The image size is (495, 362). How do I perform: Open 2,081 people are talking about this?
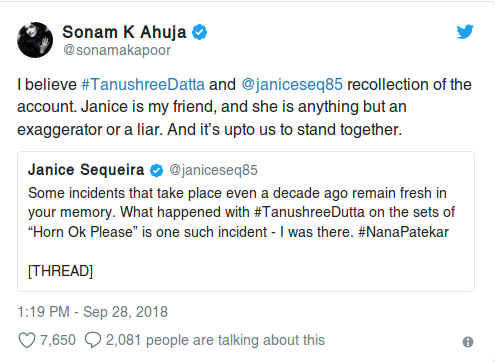pos(215,340)
